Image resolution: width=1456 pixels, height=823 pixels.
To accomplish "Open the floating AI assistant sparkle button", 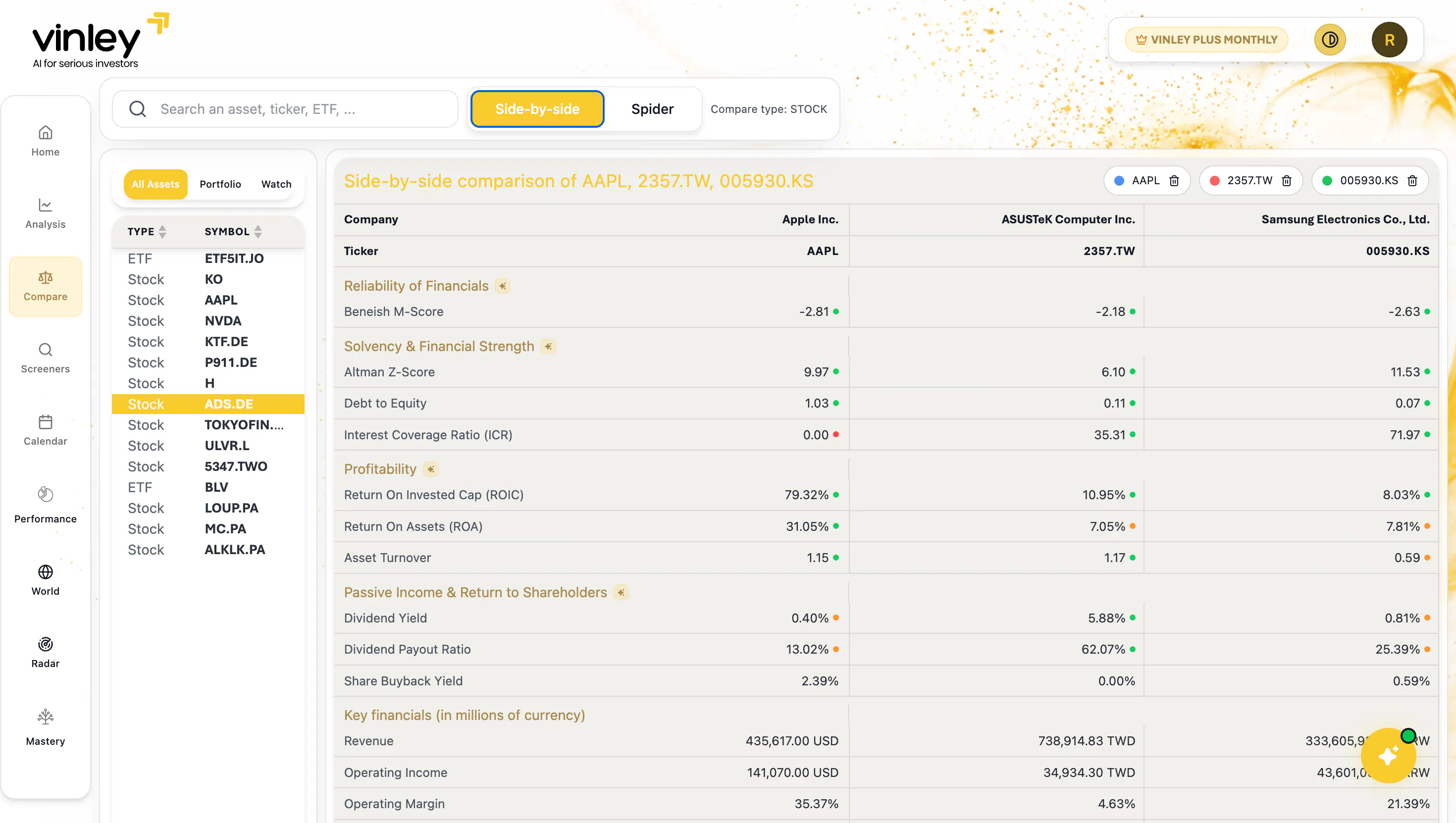I will tap(1388, 756).
